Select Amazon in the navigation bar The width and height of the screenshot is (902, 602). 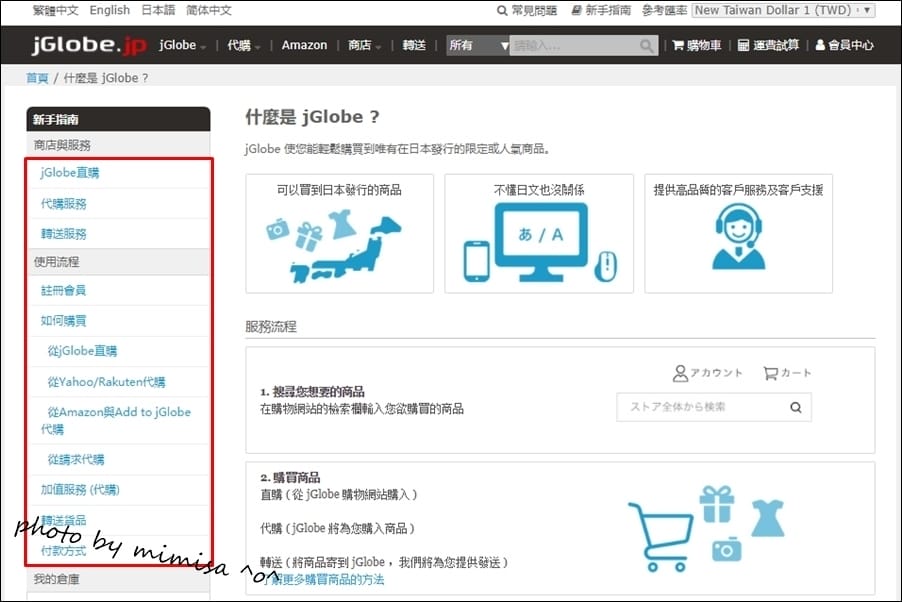[x=303, y=45]
